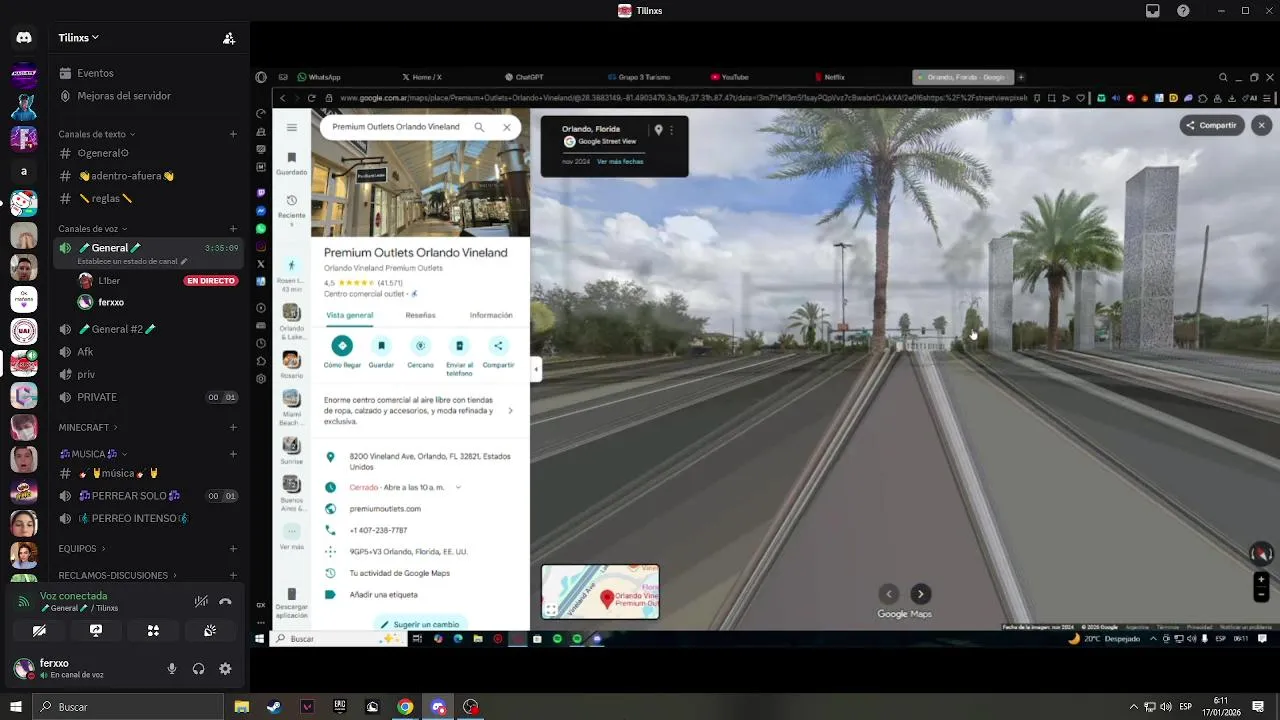Deafen audio with the headphones icon
1280x720 pixels.
click(x=198, y=669)
